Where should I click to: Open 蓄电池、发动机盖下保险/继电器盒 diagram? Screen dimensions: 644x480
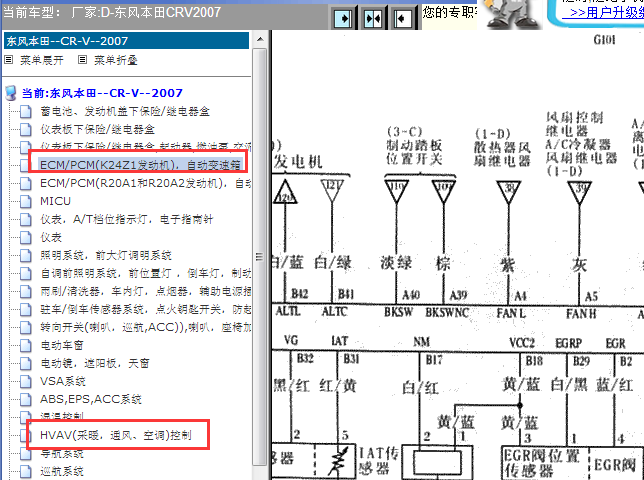(x=125, y=111)
